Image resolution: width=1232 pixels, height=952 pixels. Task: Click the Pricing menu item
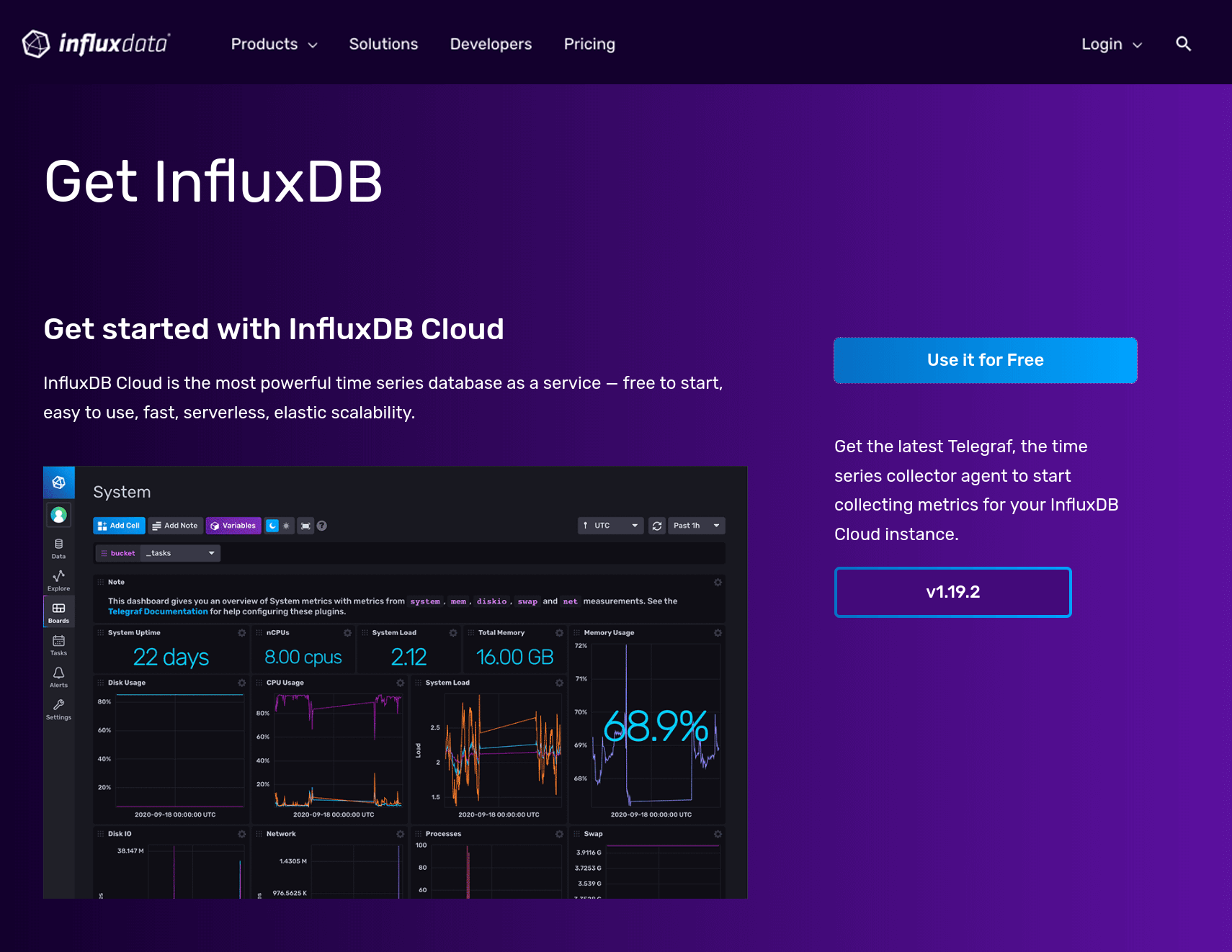click(x=589, y=44)
